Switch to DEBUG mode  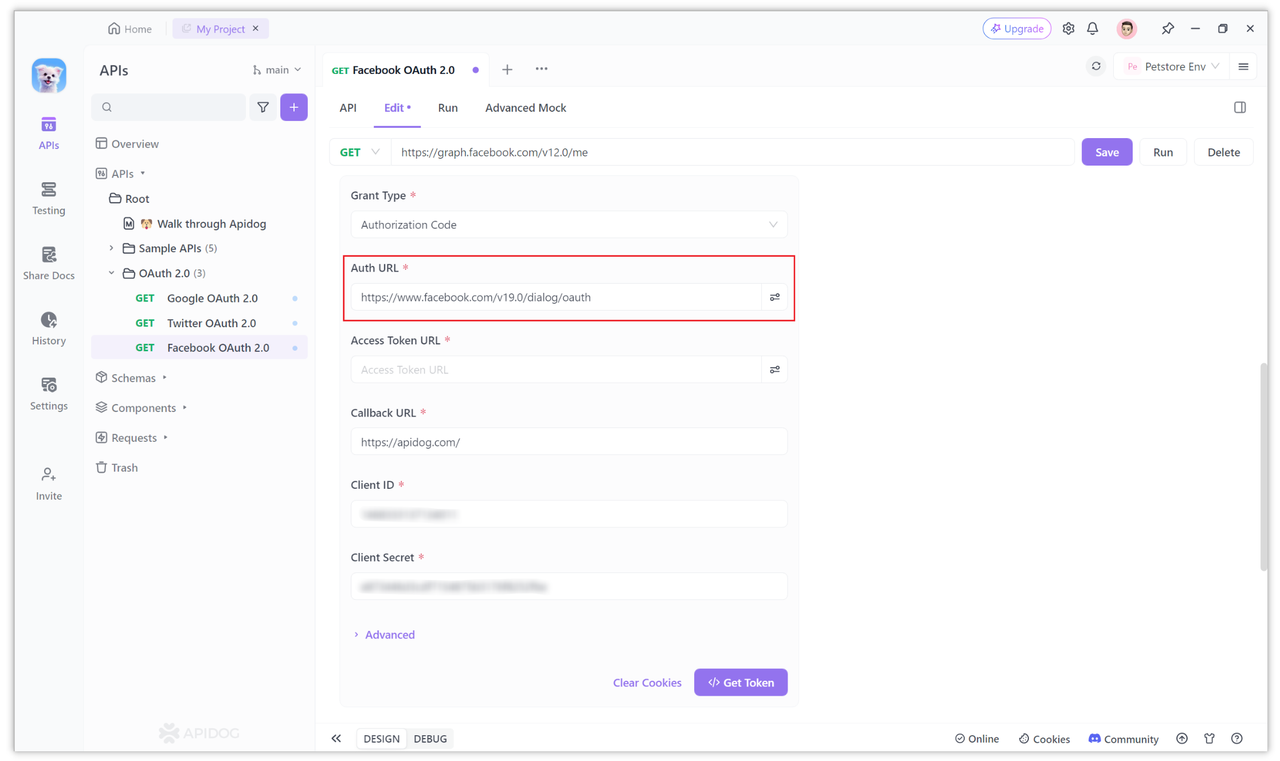(x=430, y=738)
